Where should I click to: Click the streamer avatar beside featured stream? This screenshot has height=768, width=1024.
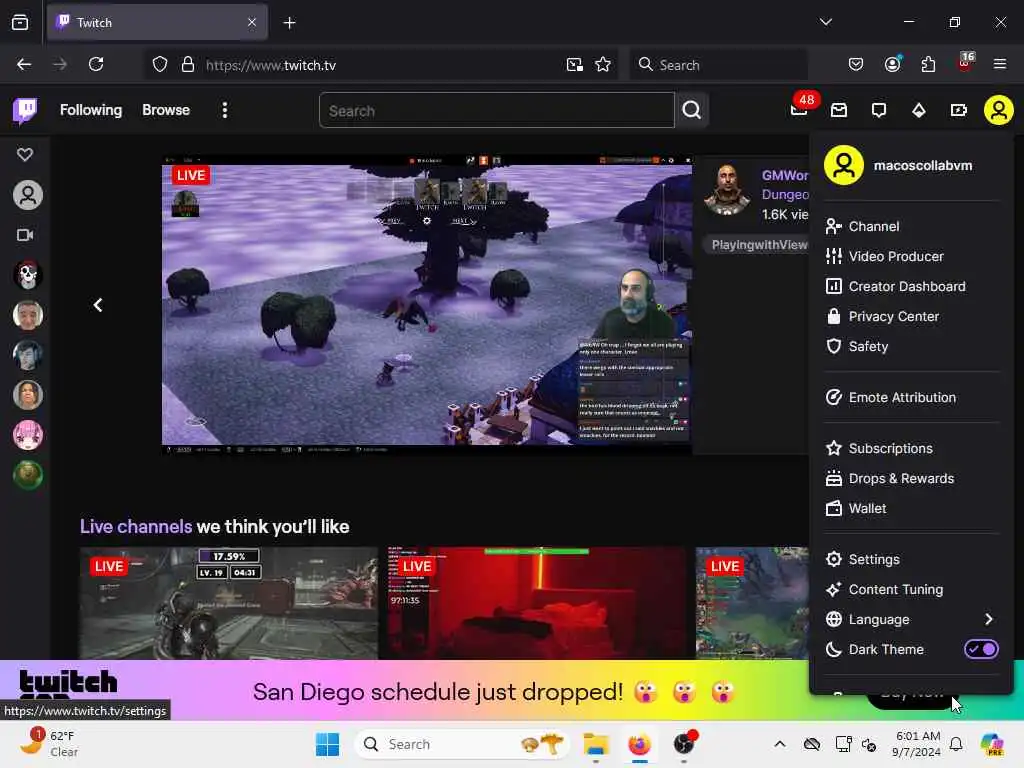click(x=727, y=189)
